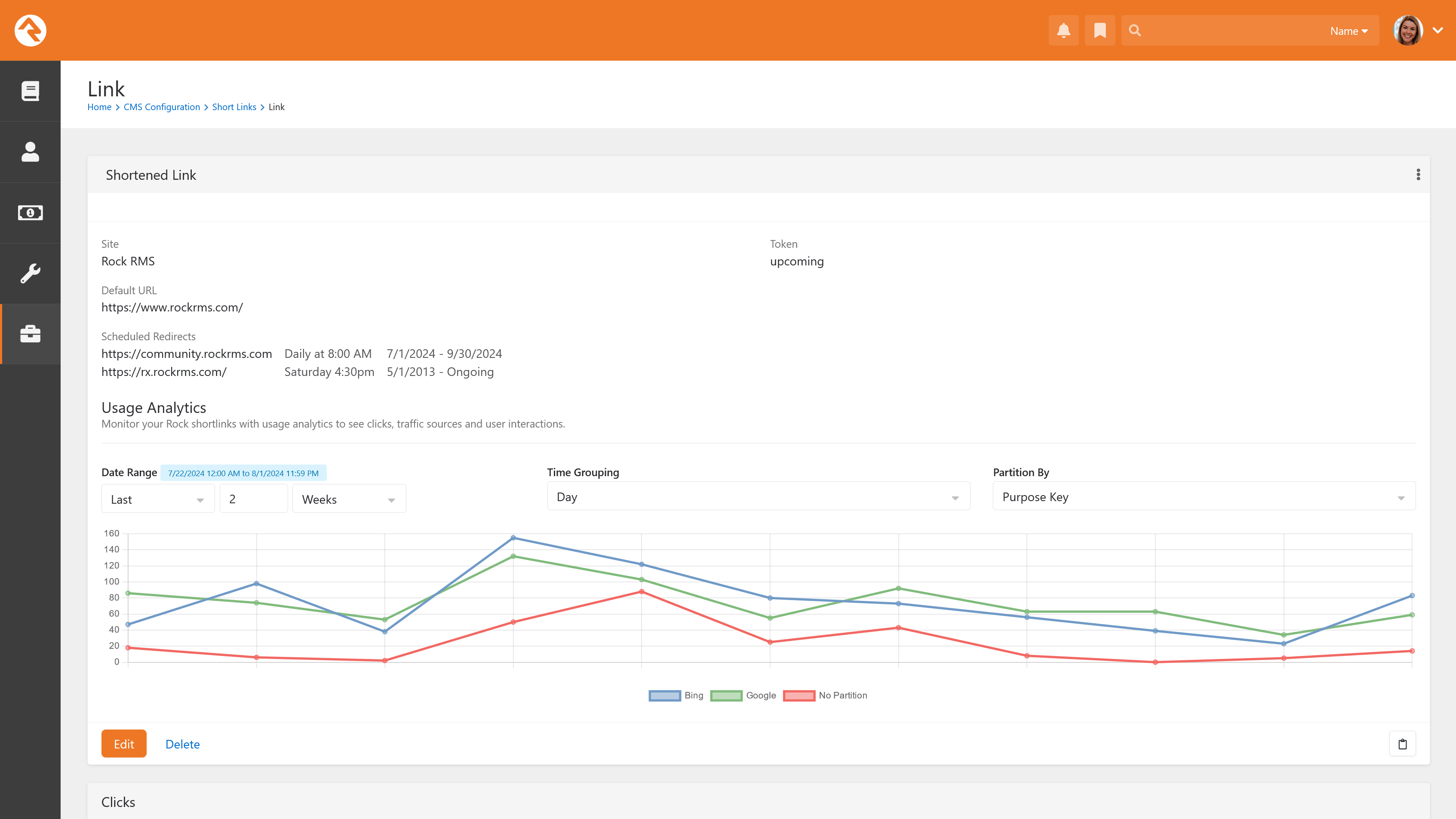1456x819 pixels.
Task: Open the Intranet book sidebar icon
Action: coord(30,91)
